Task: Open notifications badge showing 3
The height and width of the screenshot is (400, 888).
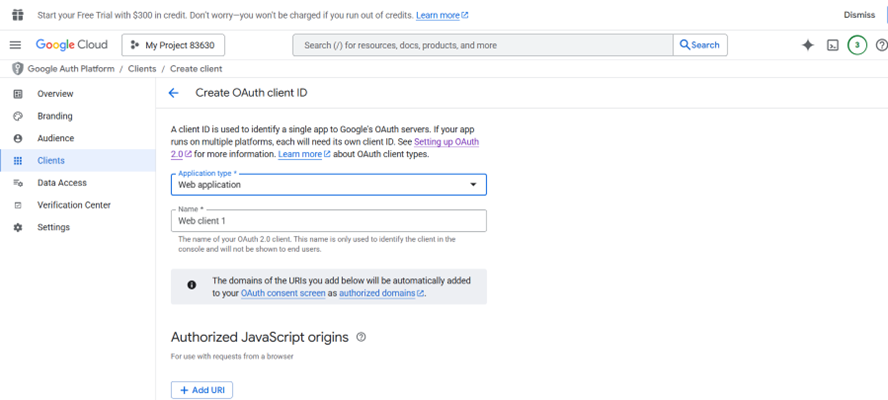Action: [x=857, y=45]
